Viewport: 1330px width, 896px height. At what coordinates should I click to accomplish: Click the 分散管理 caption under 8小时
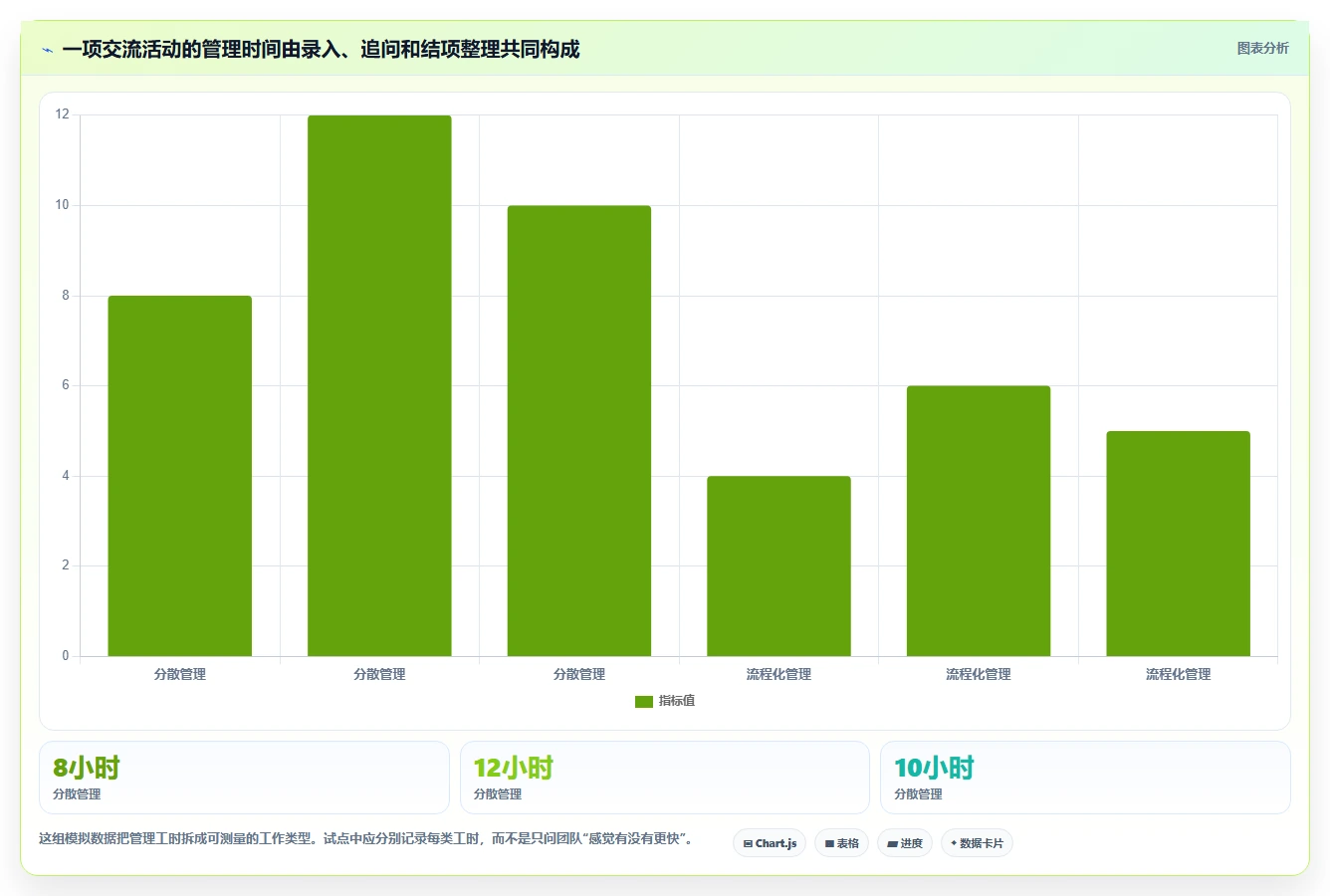click(x=77, y=794)
